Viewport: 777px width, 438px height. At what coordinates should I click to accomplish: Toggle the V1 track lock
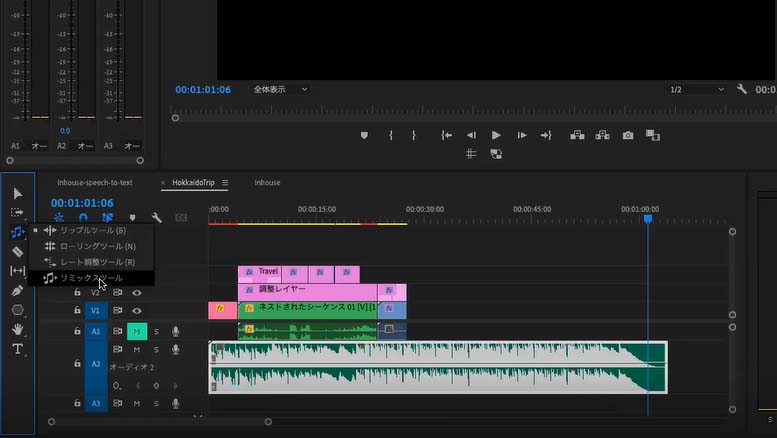coord(77,310)
